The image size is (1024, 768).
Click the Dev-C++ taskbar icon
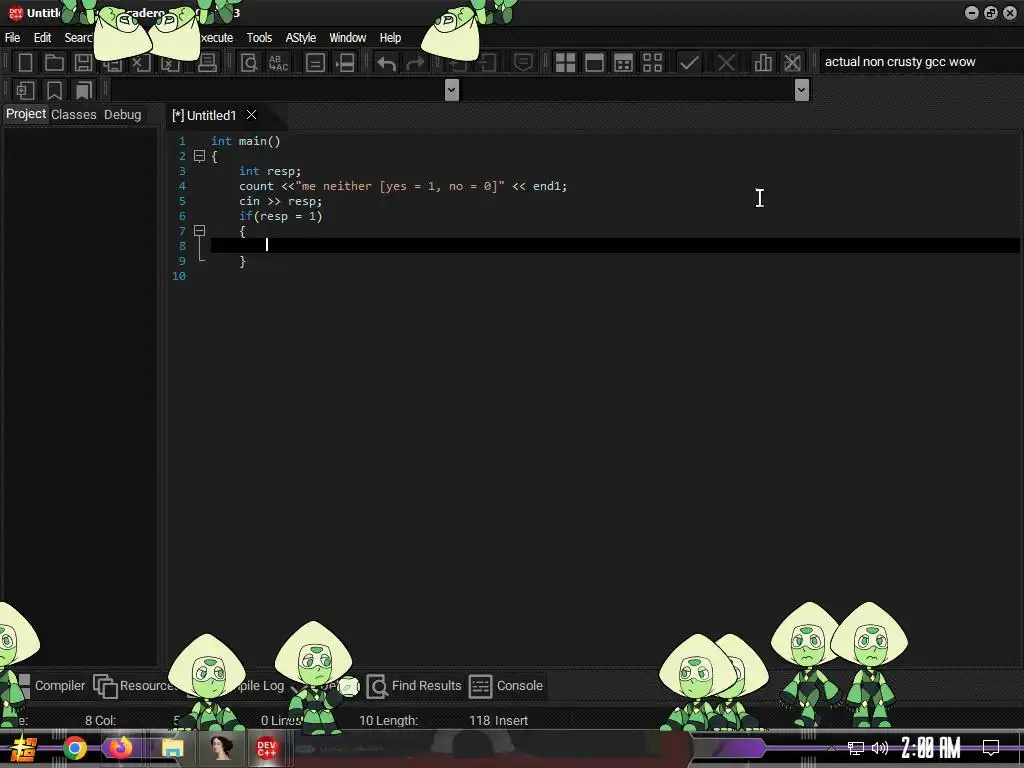point(266,748)
